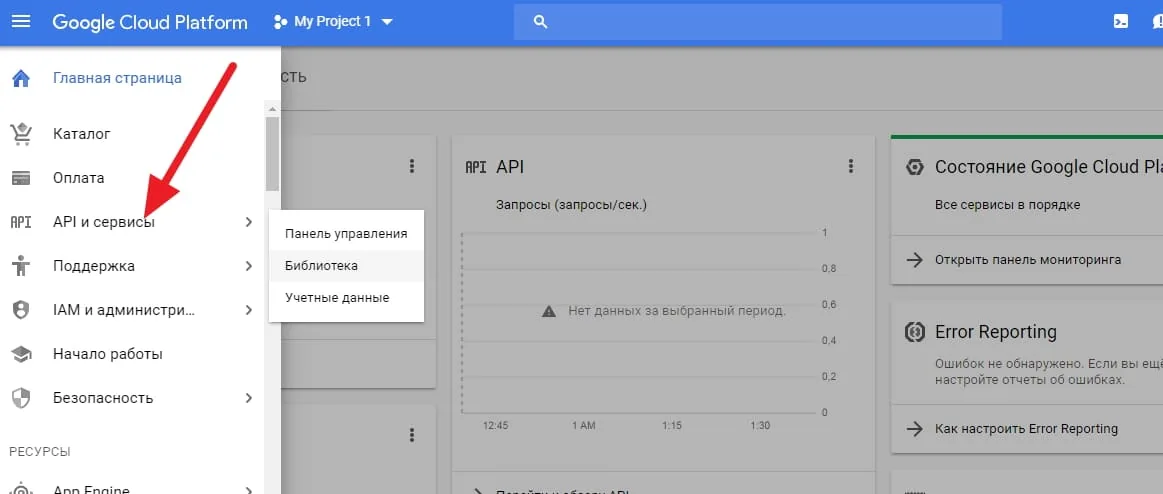The height and width of the screenshot is (494, 1163).
Task: Click arrow beside Как настроить Error Reporting
Action: pos(915,429)
